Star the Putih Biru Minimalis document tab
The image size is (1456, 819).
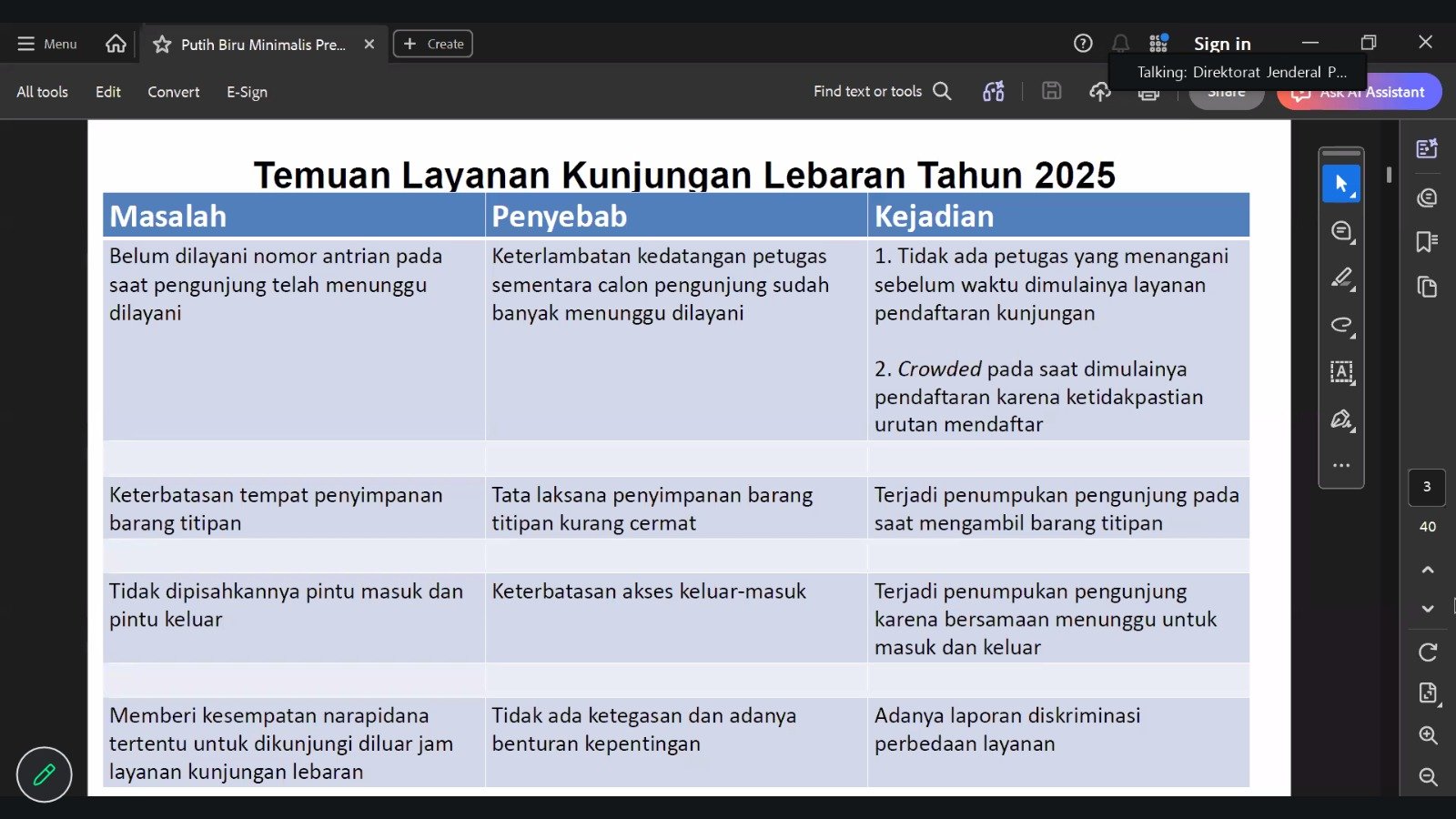(x=162, y=44)
